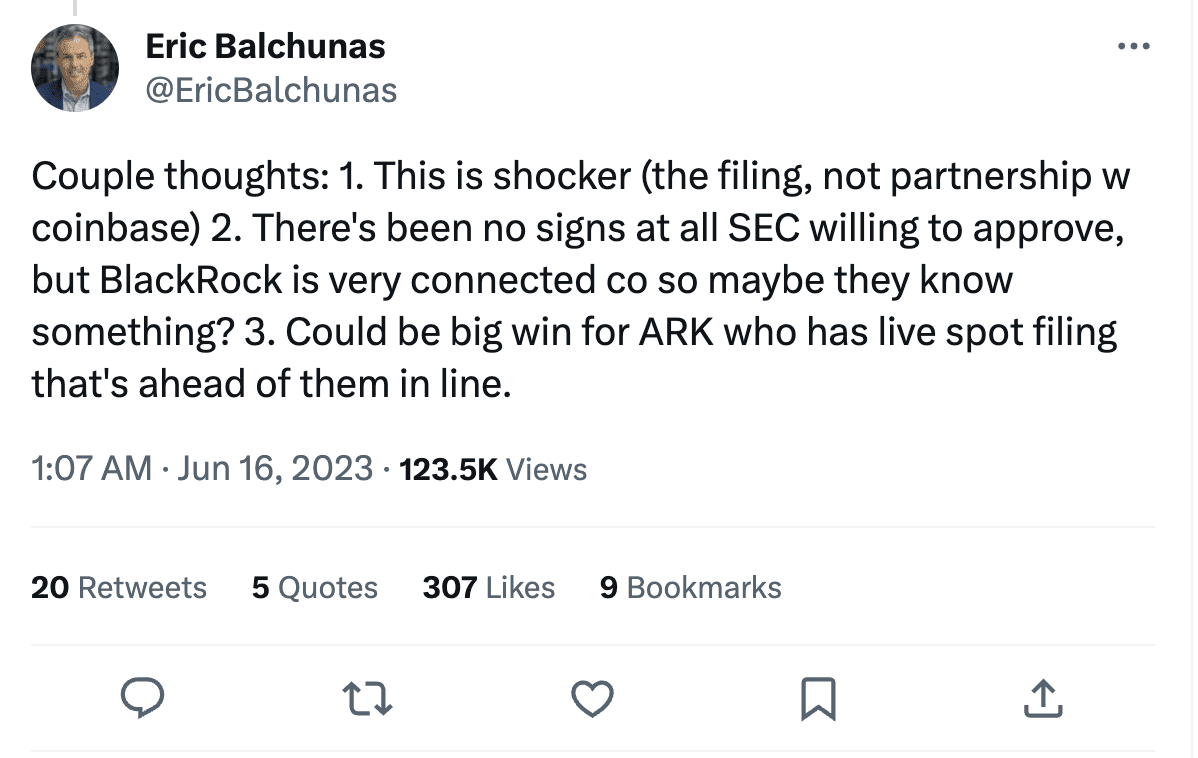Click the retweet arrows icon
Viewport: 1198px width, 758px height.
click(370, 698)
